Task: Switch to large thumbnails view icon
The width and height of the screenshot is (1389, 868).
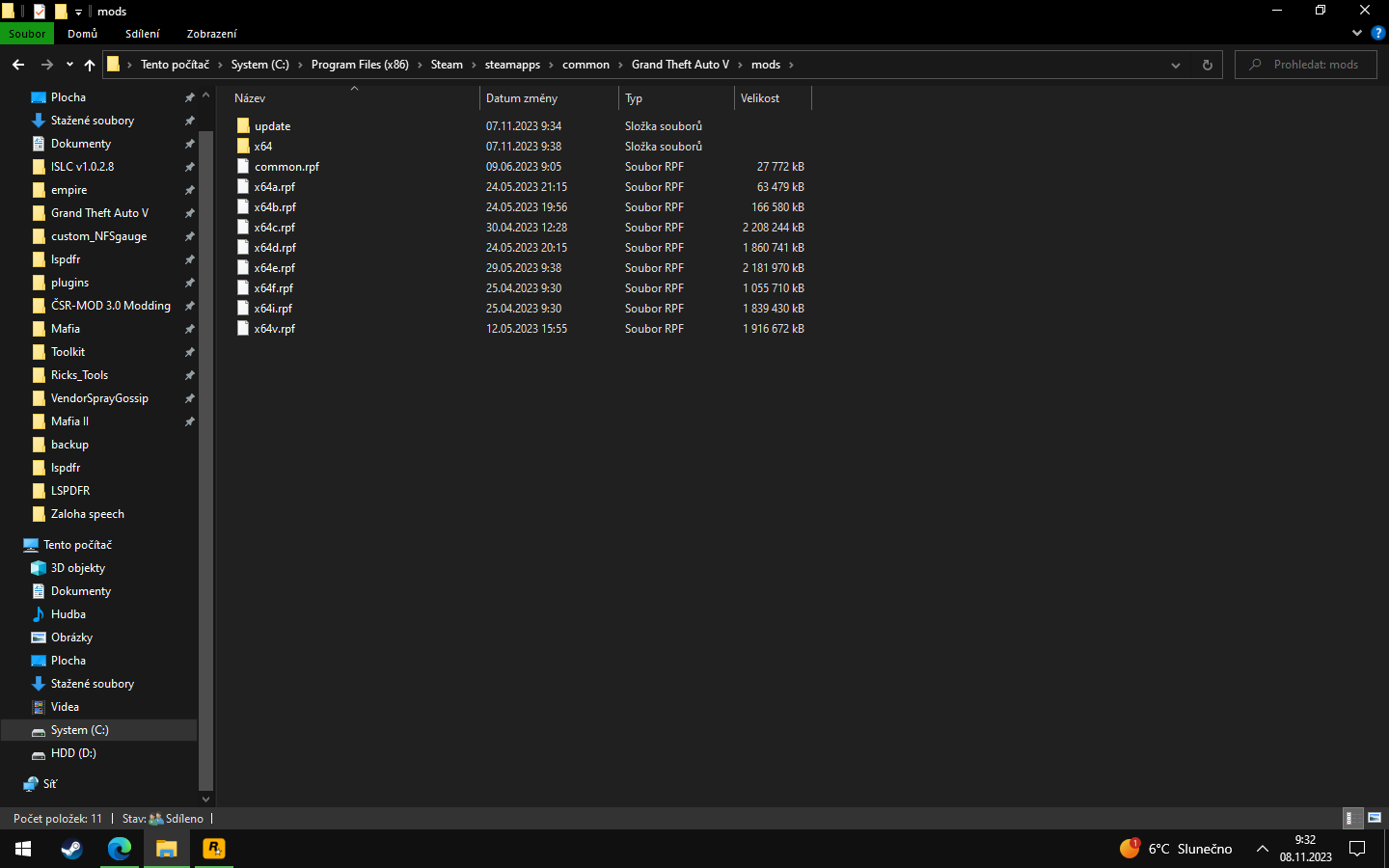Action: tap(1375, 818)
